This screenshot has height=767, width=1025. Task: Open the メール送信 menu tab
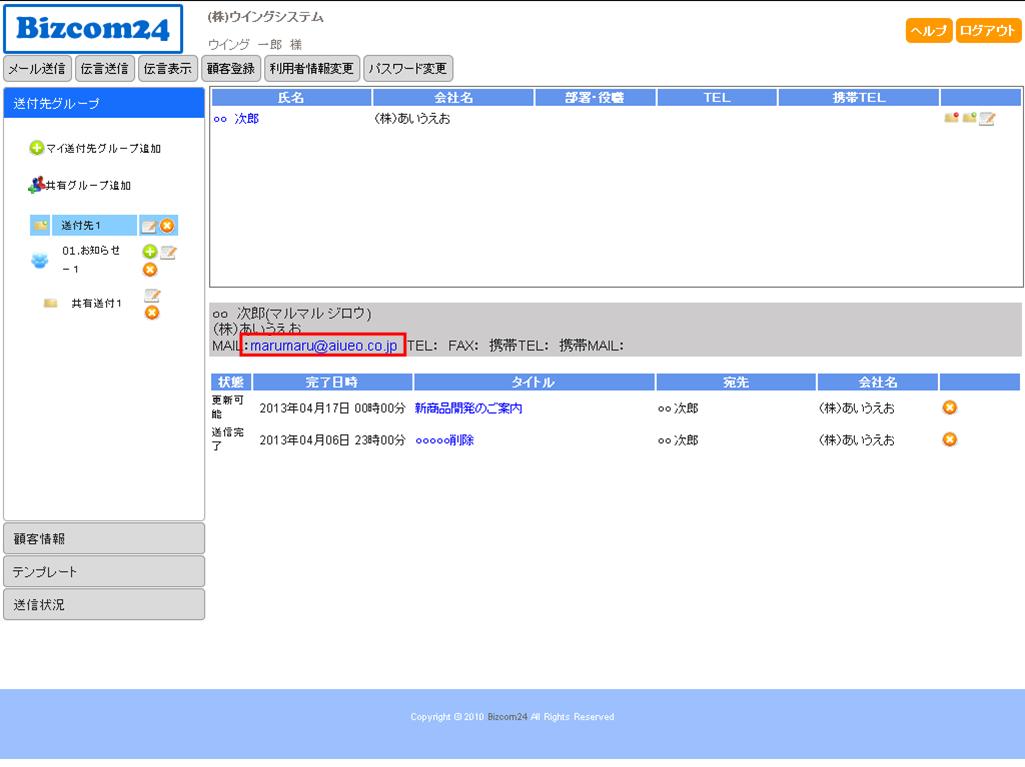37,69
